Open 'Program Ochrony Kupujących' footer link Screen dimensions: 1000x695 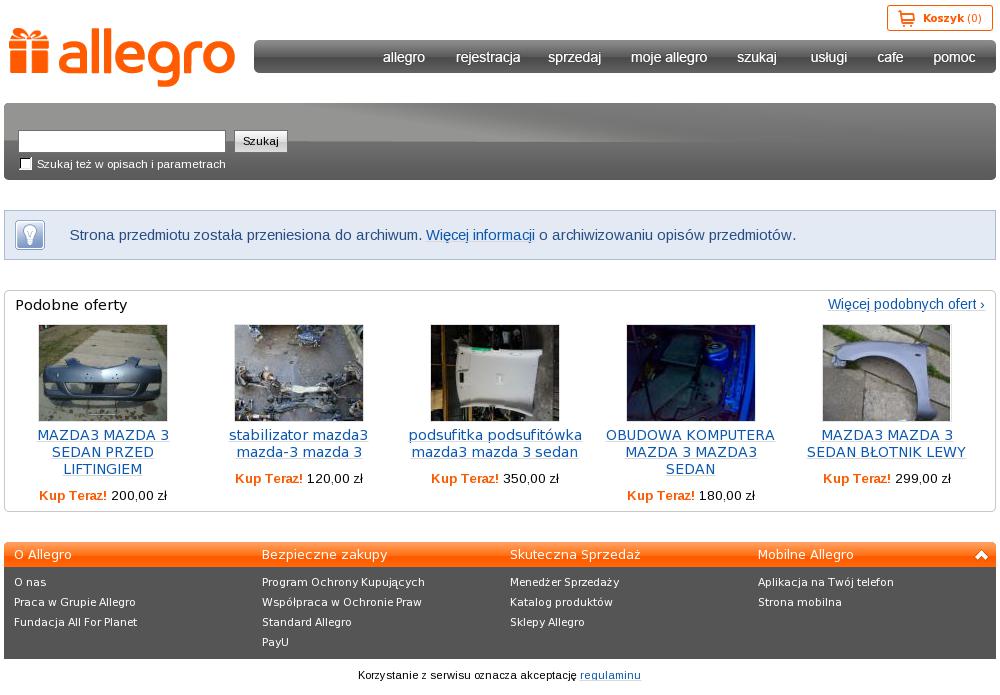click(x=343, y=582)
